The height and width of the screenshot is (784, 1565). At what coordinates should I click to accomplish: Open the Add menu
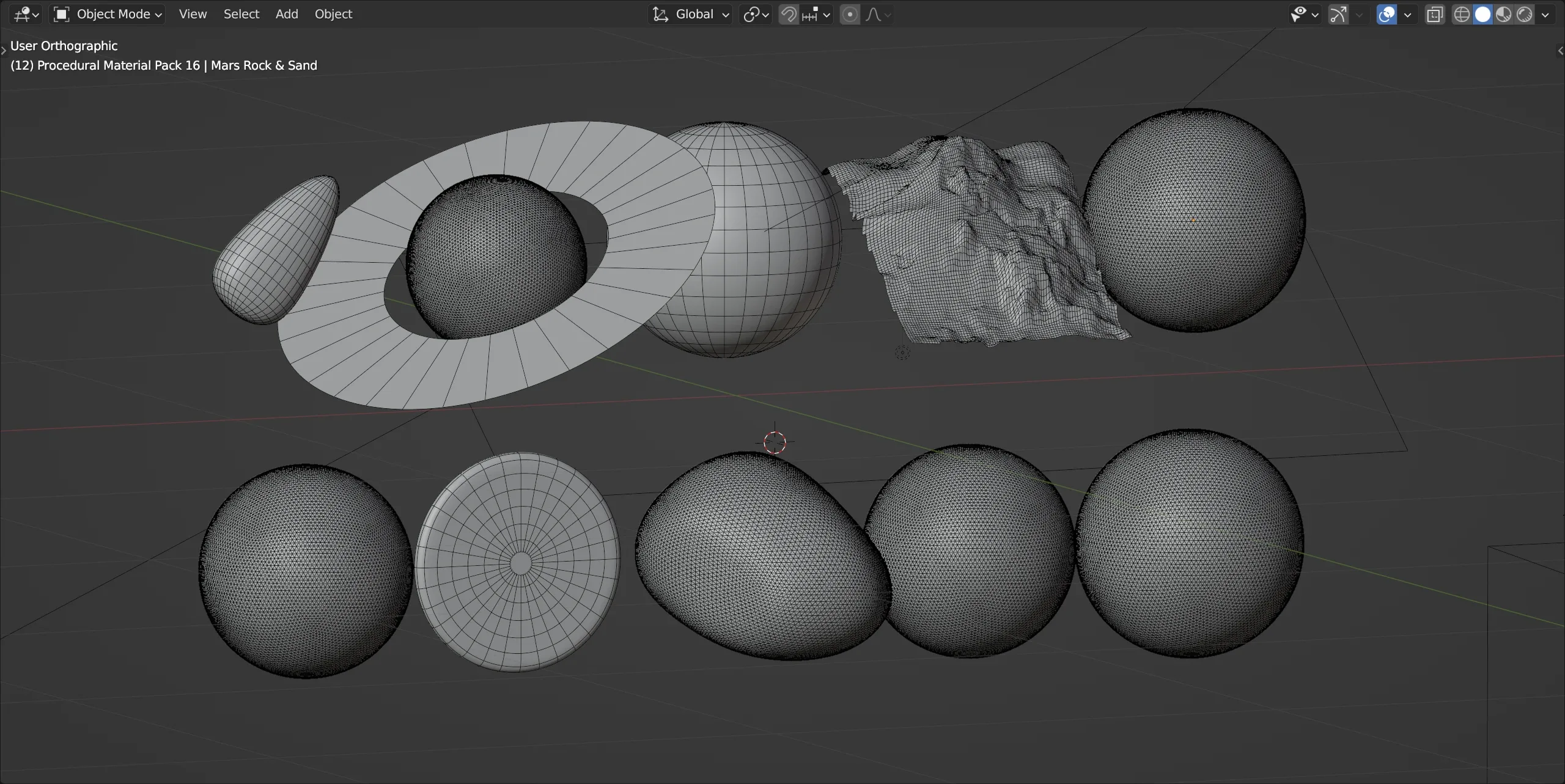(x=287, y=14)
